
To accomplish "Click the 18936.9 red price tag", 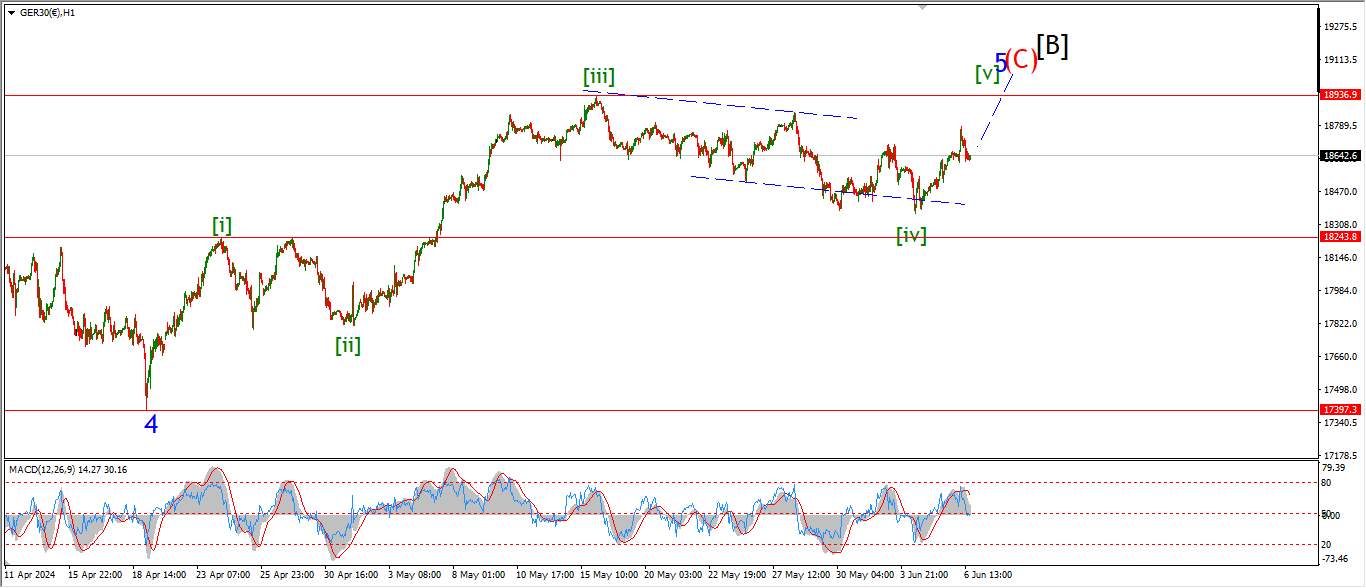I will (x=1339, y=95).
